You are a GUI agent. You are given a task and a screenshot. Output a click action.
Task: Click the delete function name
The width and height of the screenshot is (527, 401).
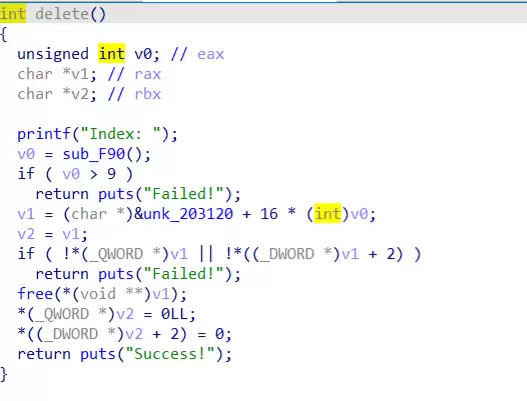coord(62,14)
